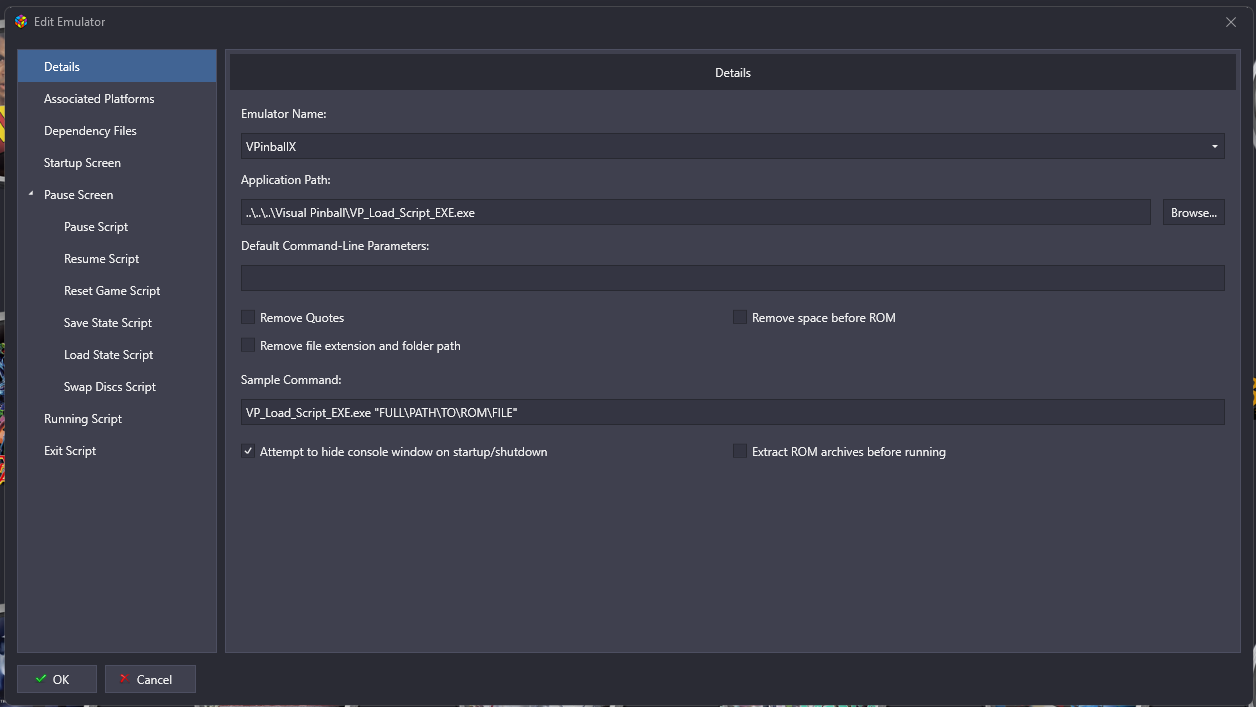1256x707 pixels.
Task: Focus the Default Command-Line Parameters field
Action: 732,278
